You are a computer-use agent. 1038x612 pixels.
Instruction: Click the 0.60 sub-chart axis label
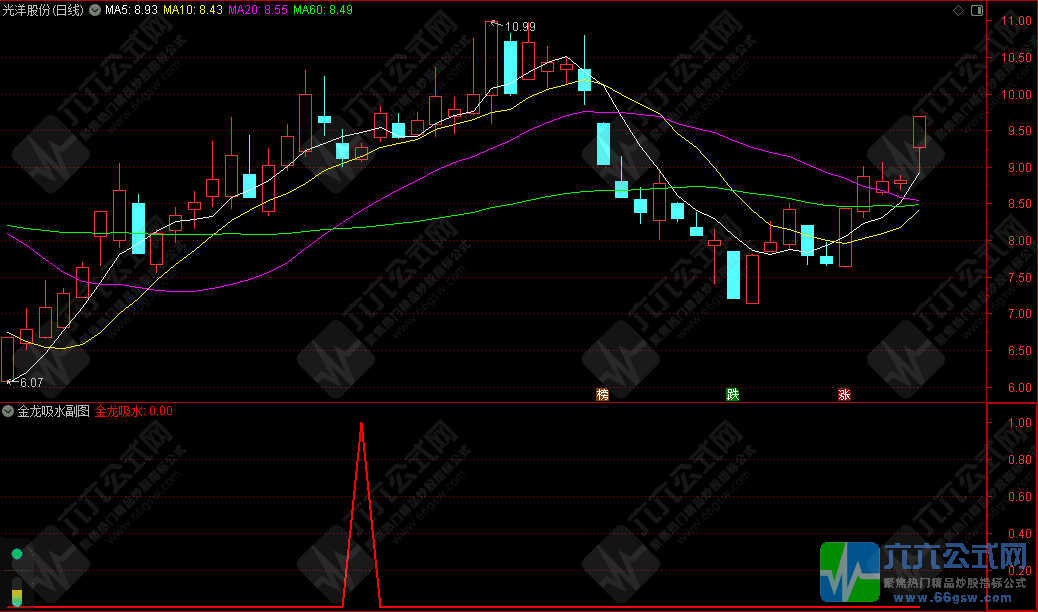pos(1019,497)
